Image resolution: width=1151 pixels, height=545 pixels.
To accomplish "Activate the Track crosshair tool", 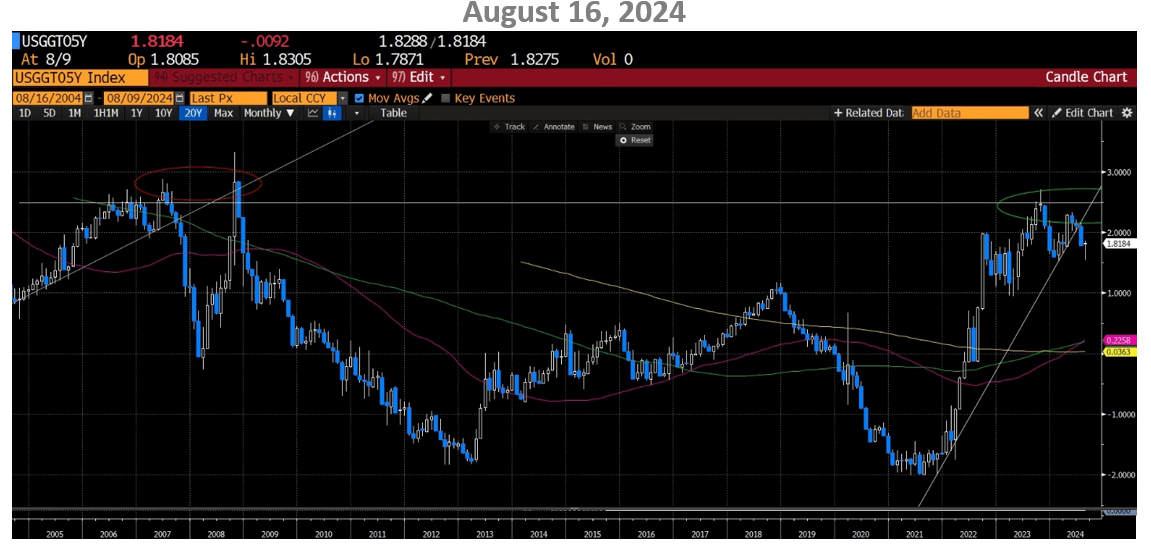I will [510, 126].
